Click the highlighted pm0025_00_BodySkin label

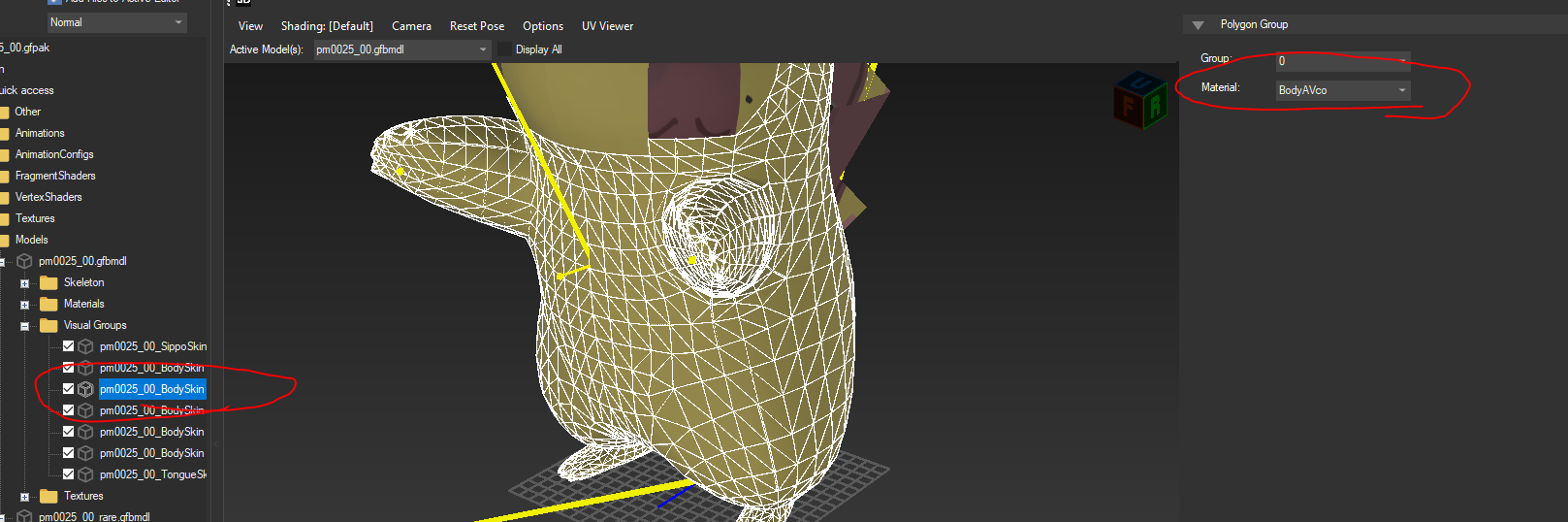pyautogui.click(x=152, y=389)
